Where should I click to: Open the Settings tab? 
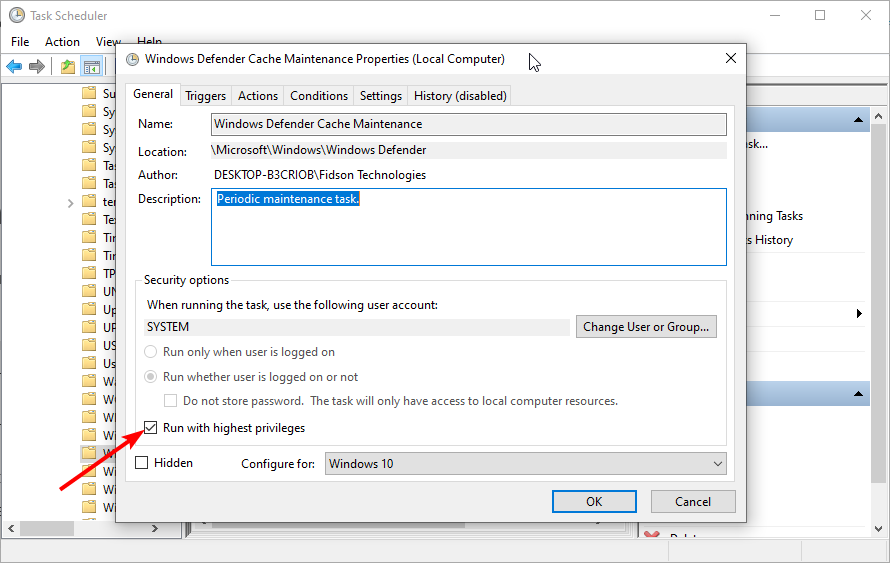tap(381, 96)
